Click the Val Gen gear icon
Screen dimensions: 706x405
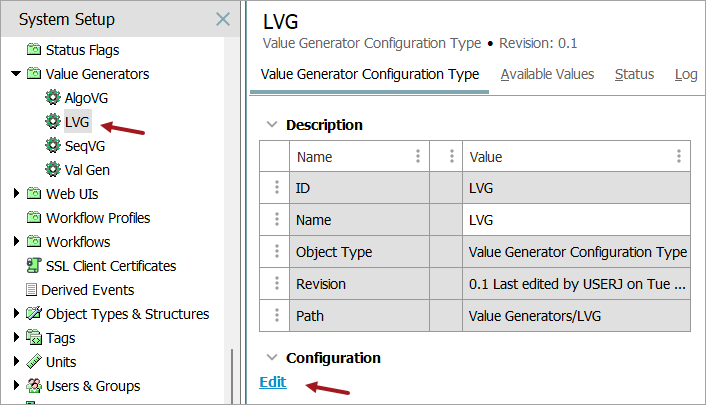click(53, 169)
